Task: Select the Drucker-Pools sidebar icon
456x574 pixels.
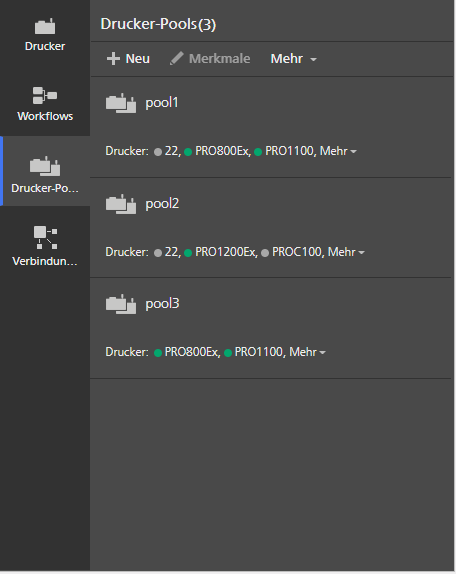Action: point(45,166)
